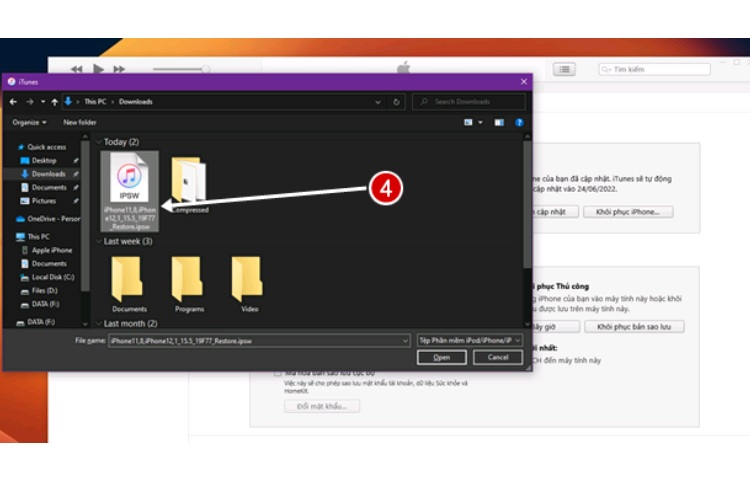
Task: Collapse the Last month (2) group
Action: (x=99, y=324)
